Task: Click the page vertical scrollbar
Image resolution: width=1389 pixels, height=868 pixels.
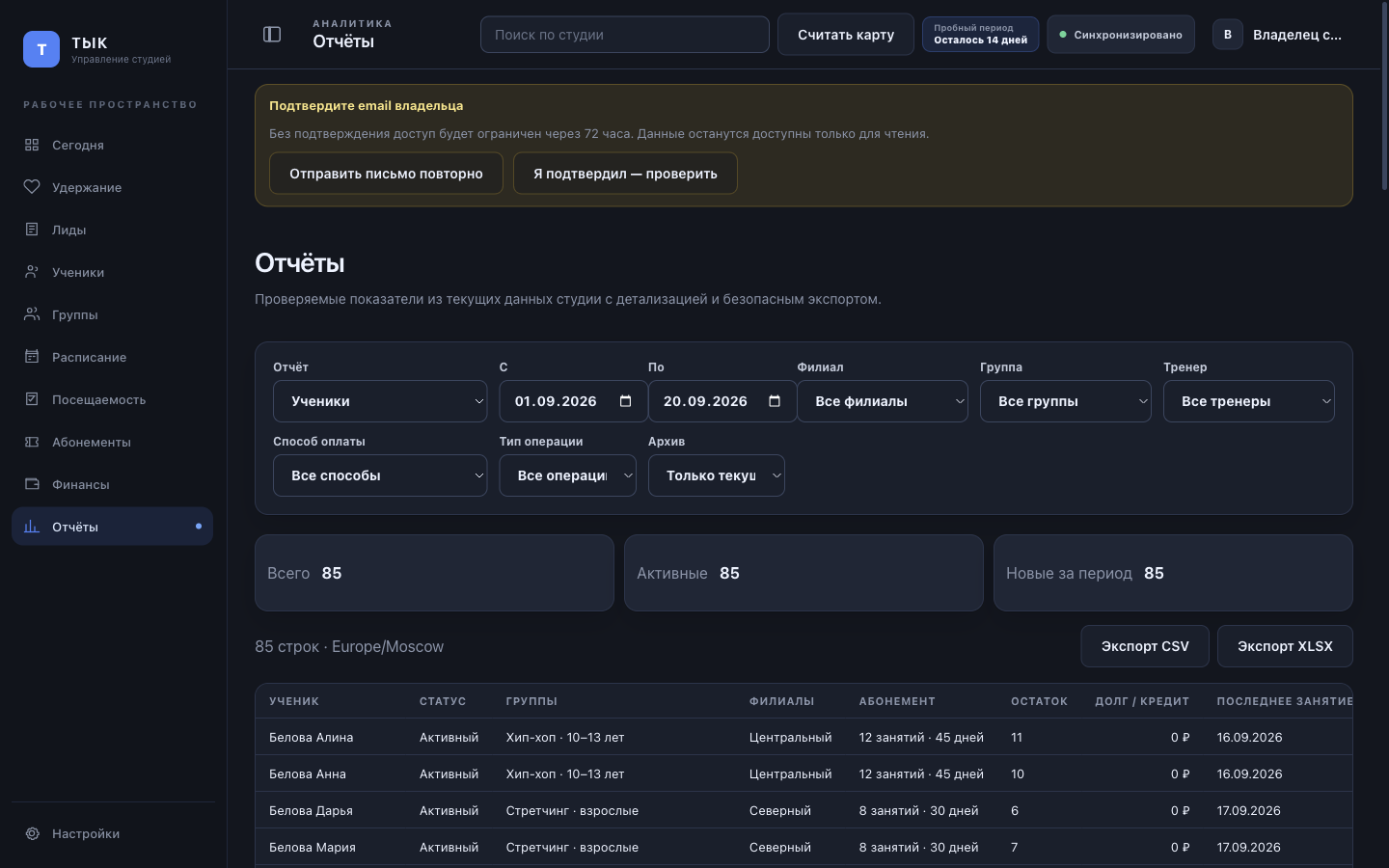Action: coord(1384,96)
